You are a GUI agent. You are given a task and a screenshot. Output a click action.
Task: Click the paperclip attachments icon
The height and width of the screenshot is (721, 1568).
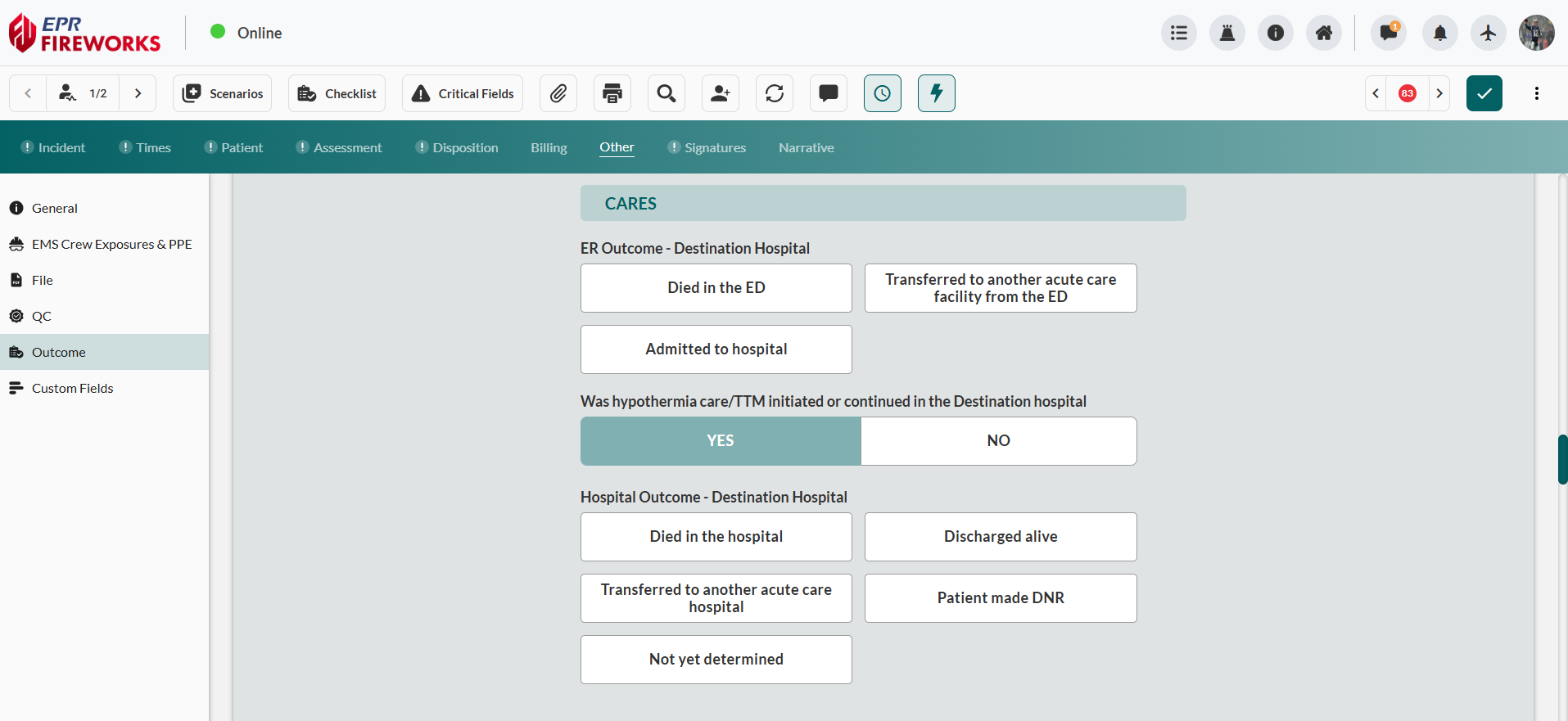pyautogui.click(x=558, y=93)
